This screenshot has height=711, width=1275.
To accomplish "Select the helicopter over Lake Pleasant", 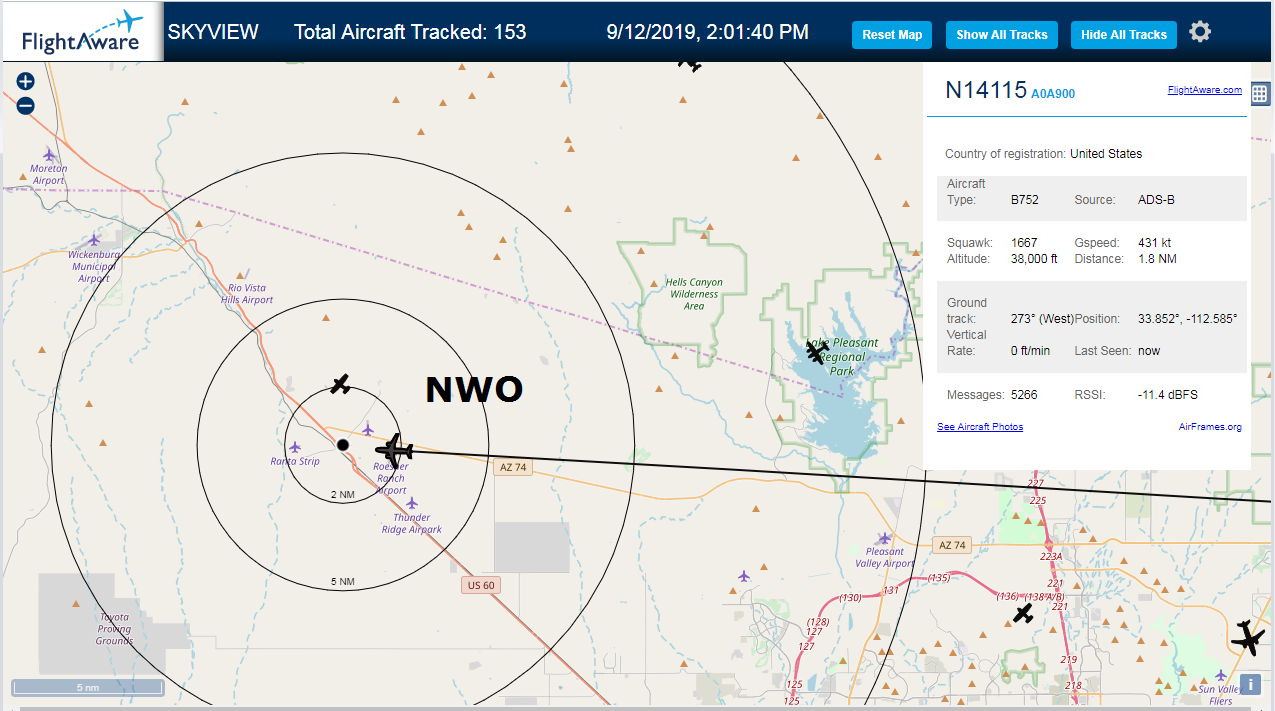I will click(816, 352).
